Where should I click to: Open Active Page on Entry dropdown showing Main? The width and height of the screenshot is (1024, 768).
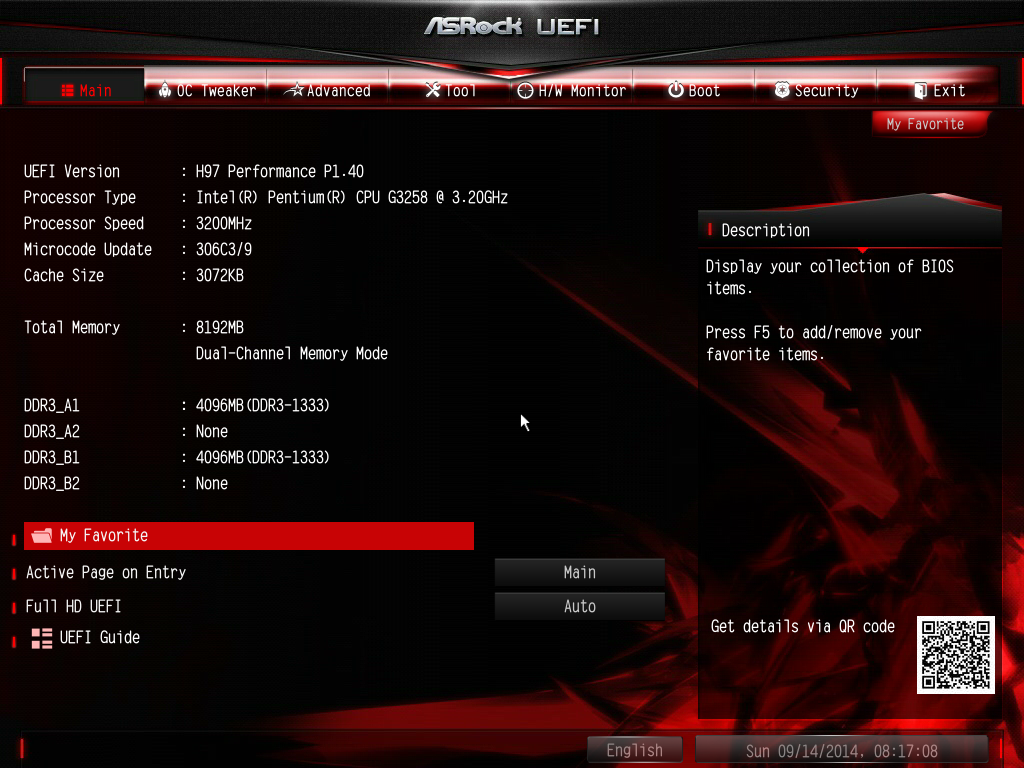(580, 572)
